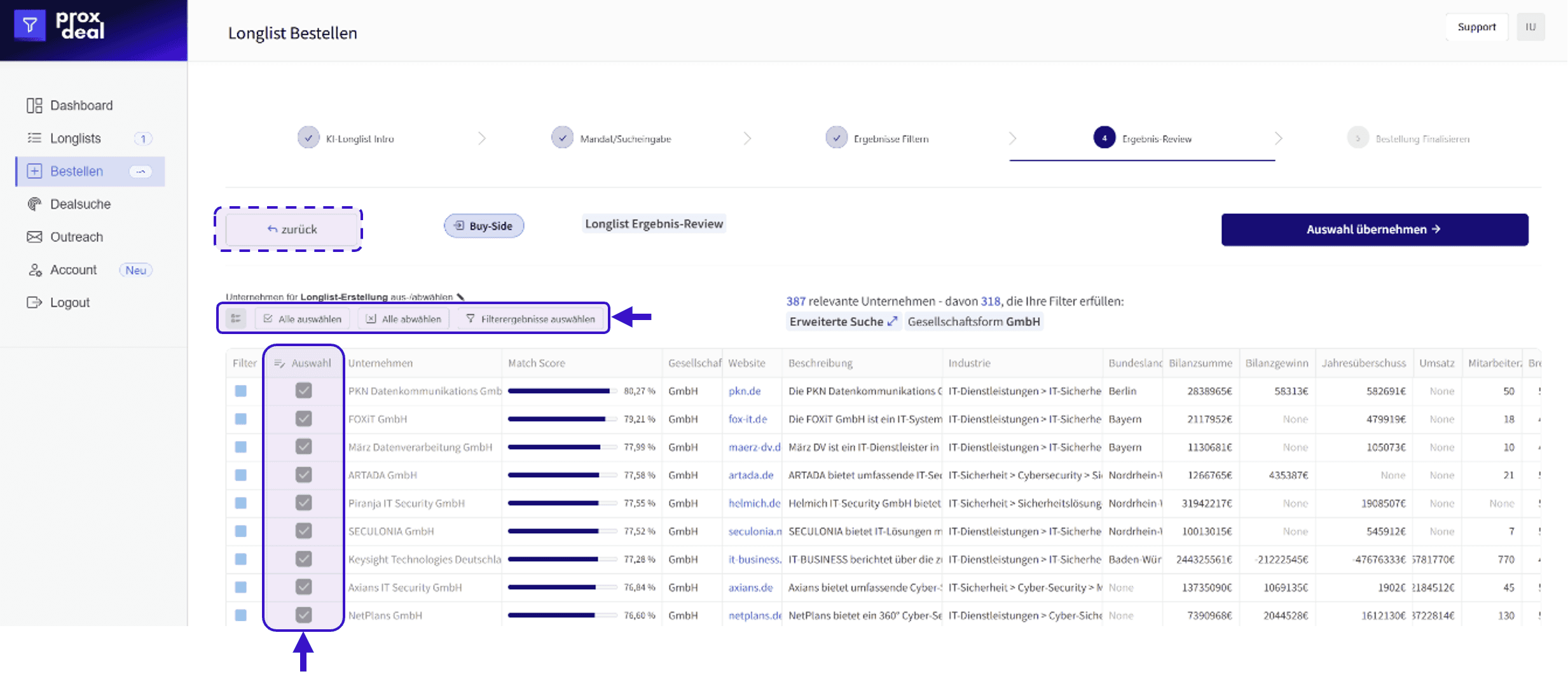1568x677 pixels.
Task: Click the Support button
Action: pyautogui.click(x=1476, y=27)
